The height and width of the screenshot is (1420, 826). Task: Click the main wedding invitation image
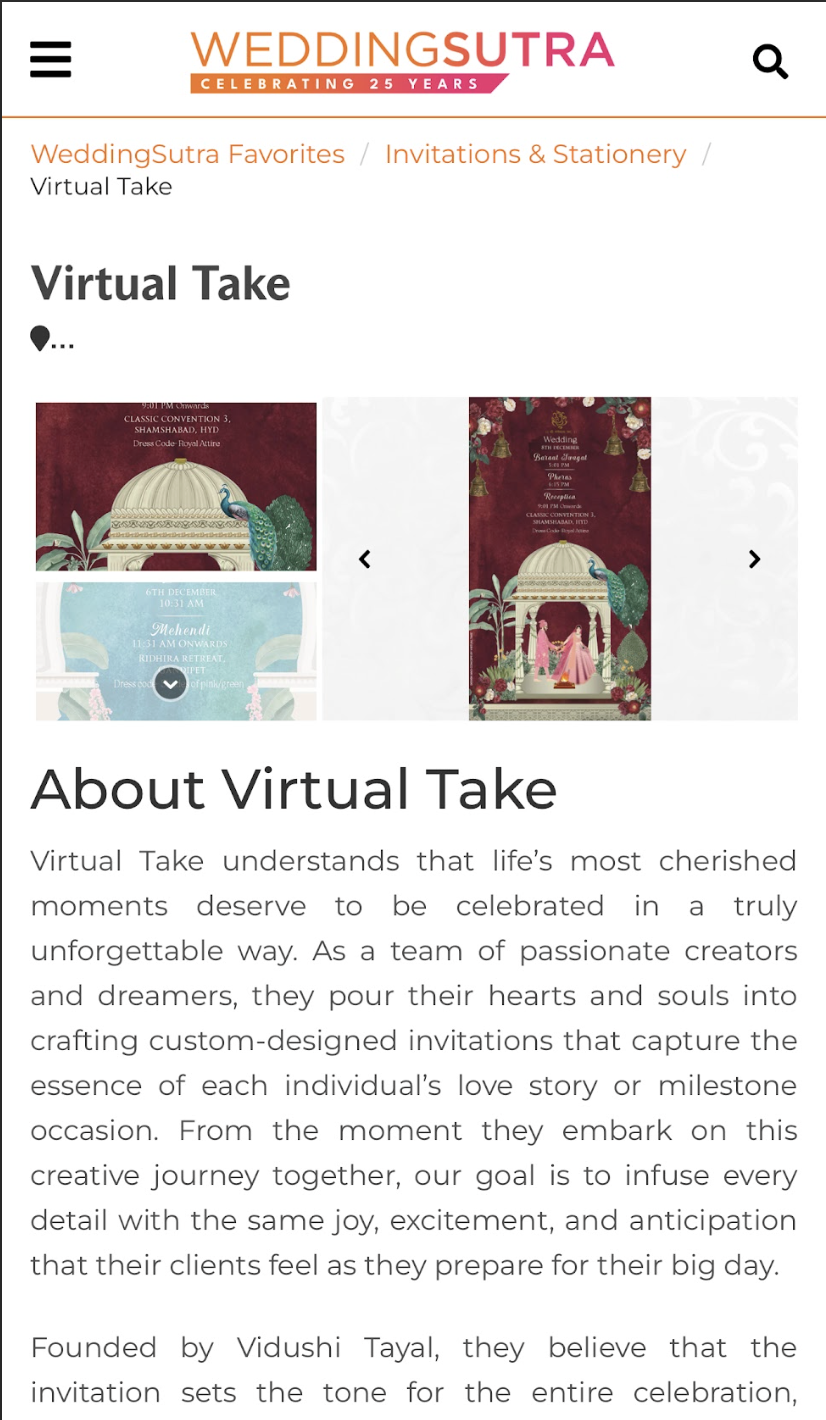[560, 558]
